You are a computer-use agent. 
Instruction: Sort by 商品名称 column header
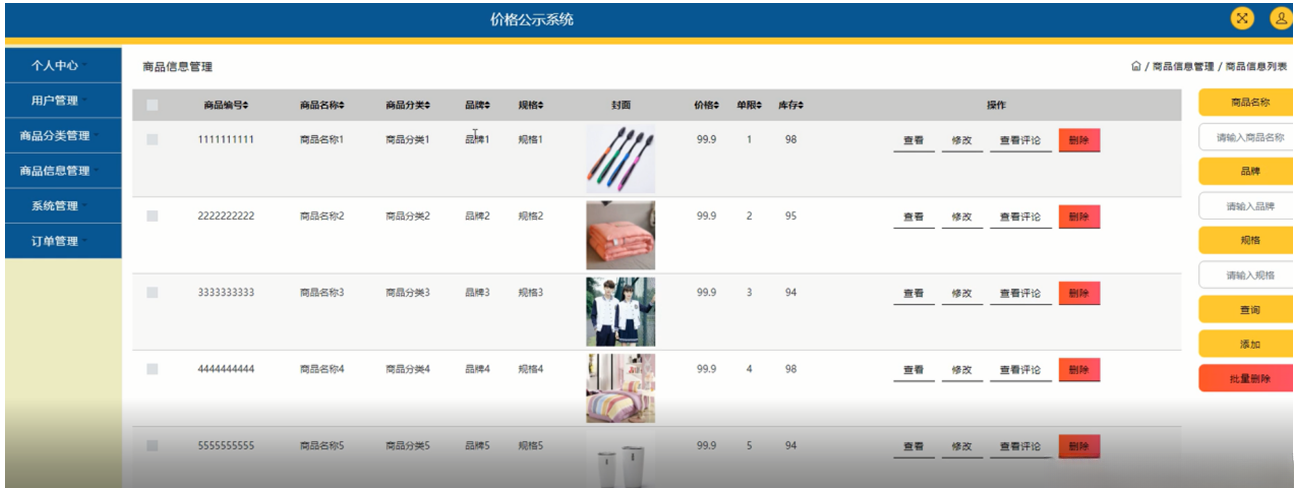tap(323, 105)
